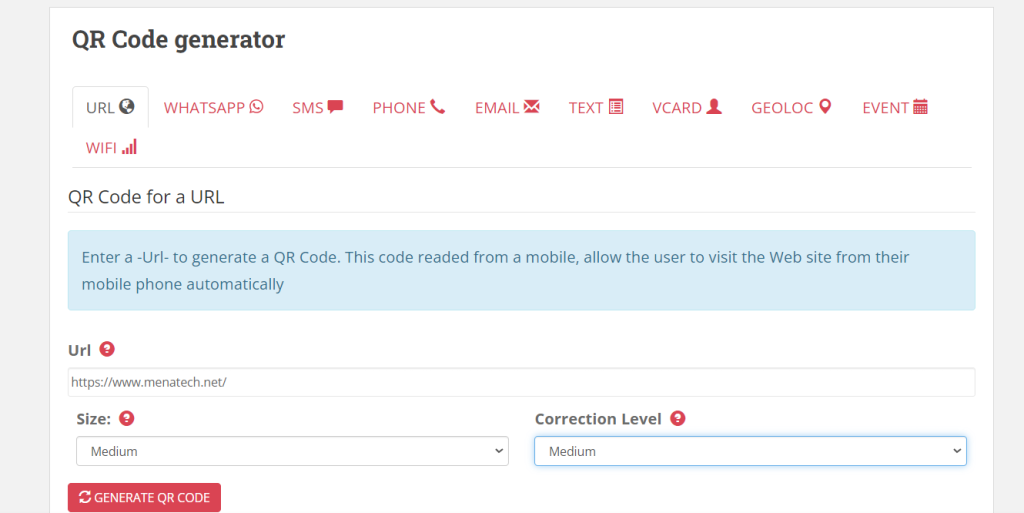The image size is (1024, 513).
Task: Click the WhatsApp logo icon
Action: click(257, 106)
